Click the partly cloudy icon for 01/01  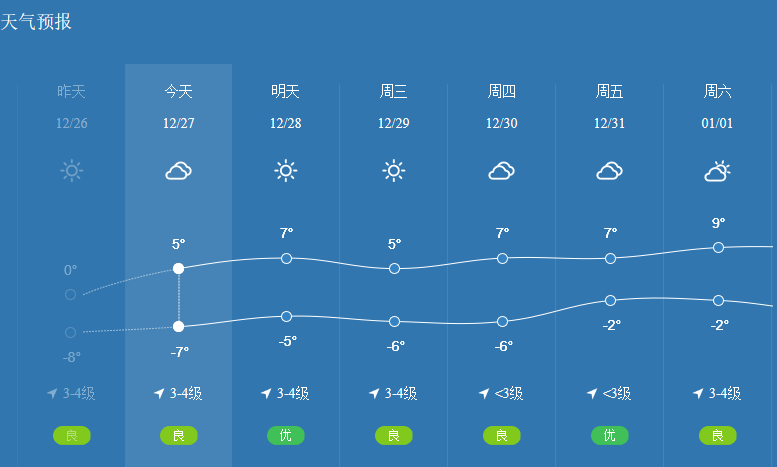click(717, 171)
